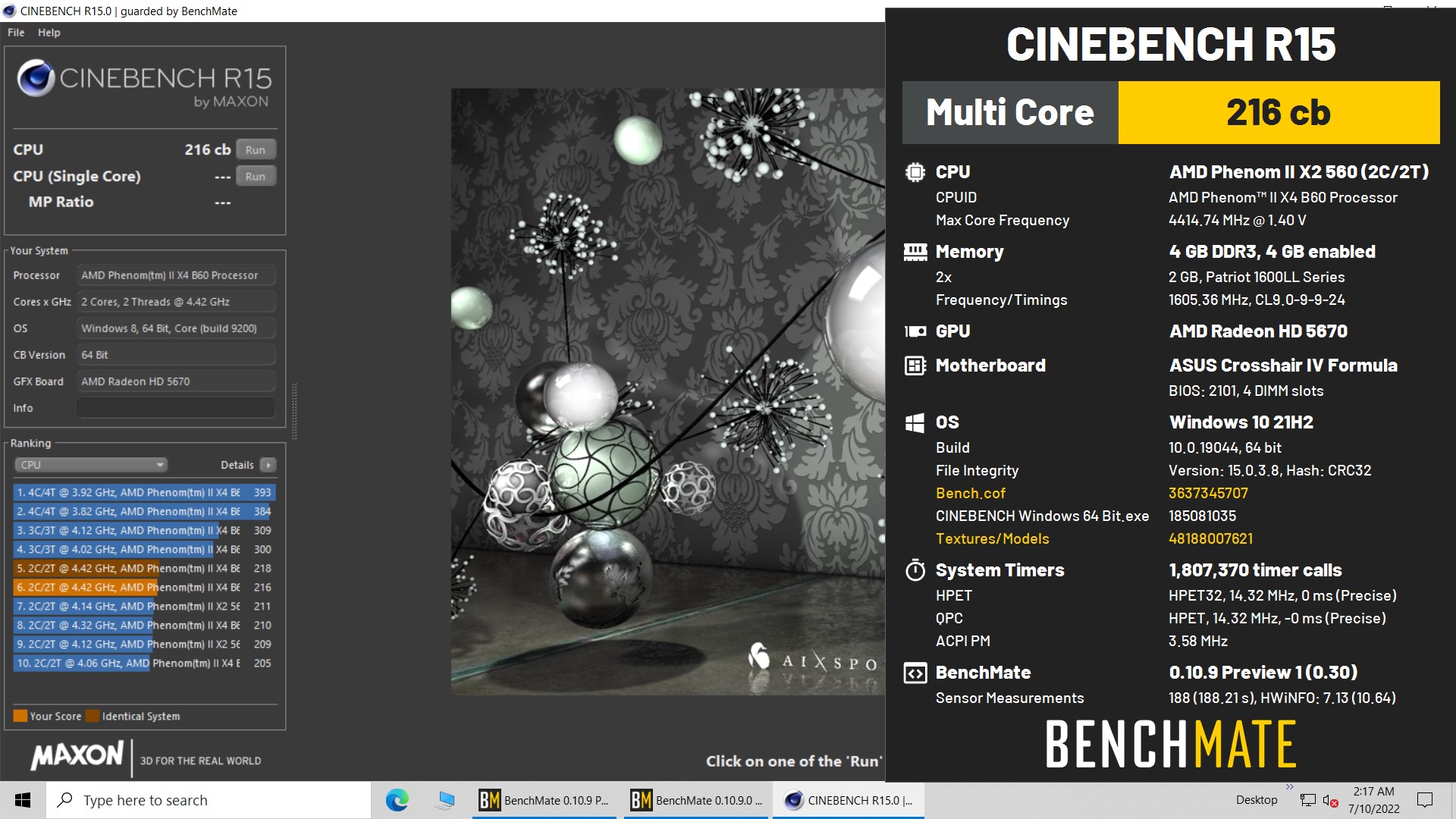Click the BenchMate Memory module icon
The height and width of the screenshot is (819, 1456).
[915, 252]
